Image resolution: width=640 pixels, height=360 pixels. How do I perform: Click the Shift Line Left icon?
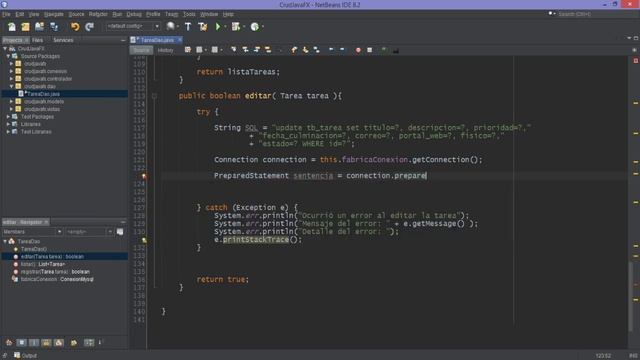[x=331, y=50]
